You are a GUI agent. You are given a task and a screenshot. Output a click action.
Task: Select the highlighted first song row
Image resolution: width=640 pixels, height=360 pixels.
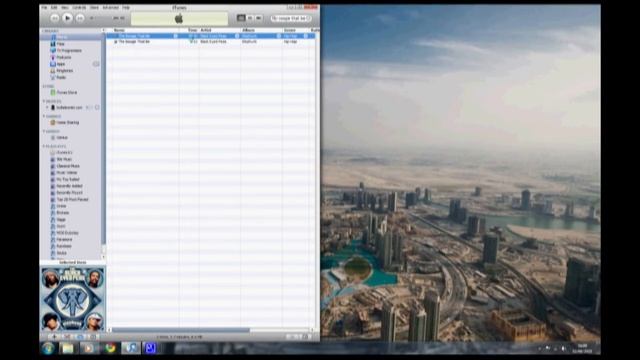tap(211, 36)
